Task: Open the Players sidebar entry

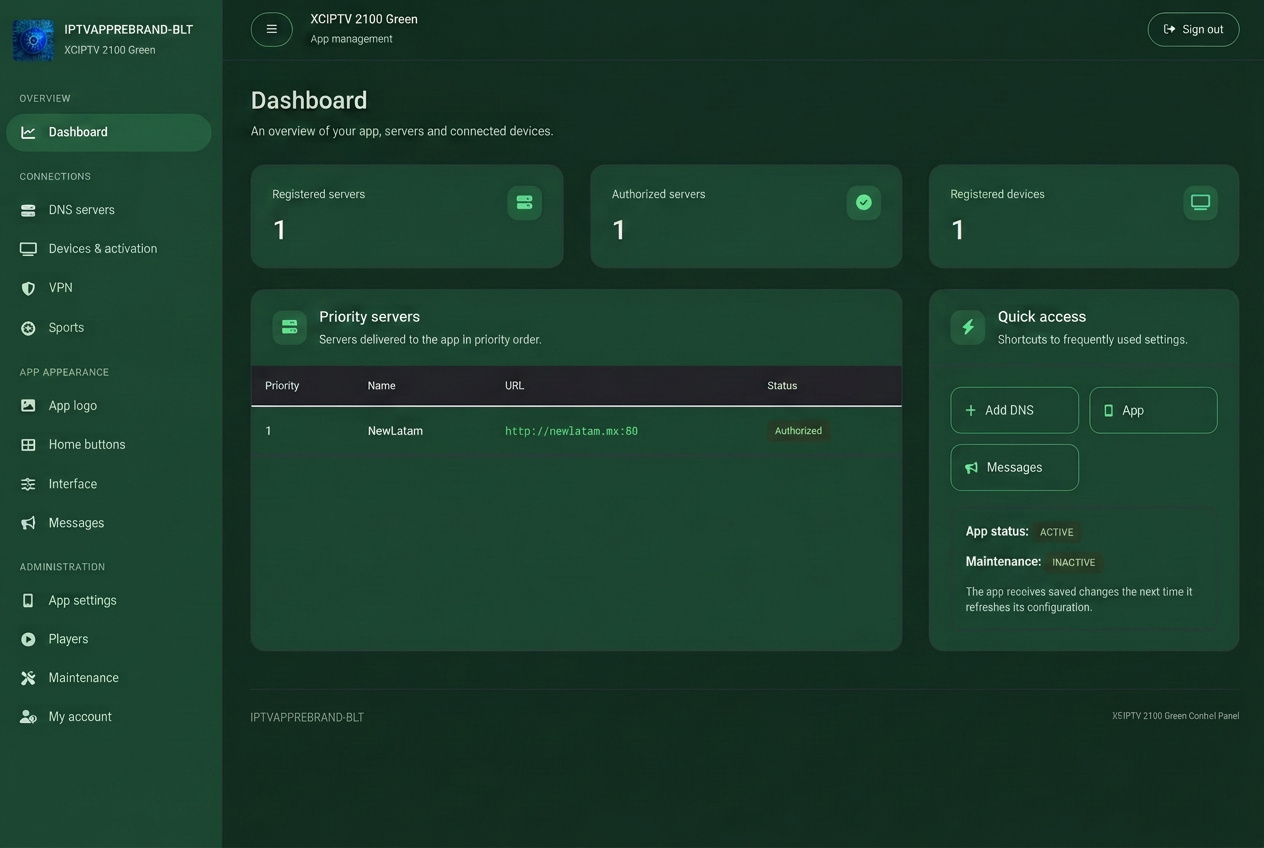Action: click(109, 639)
